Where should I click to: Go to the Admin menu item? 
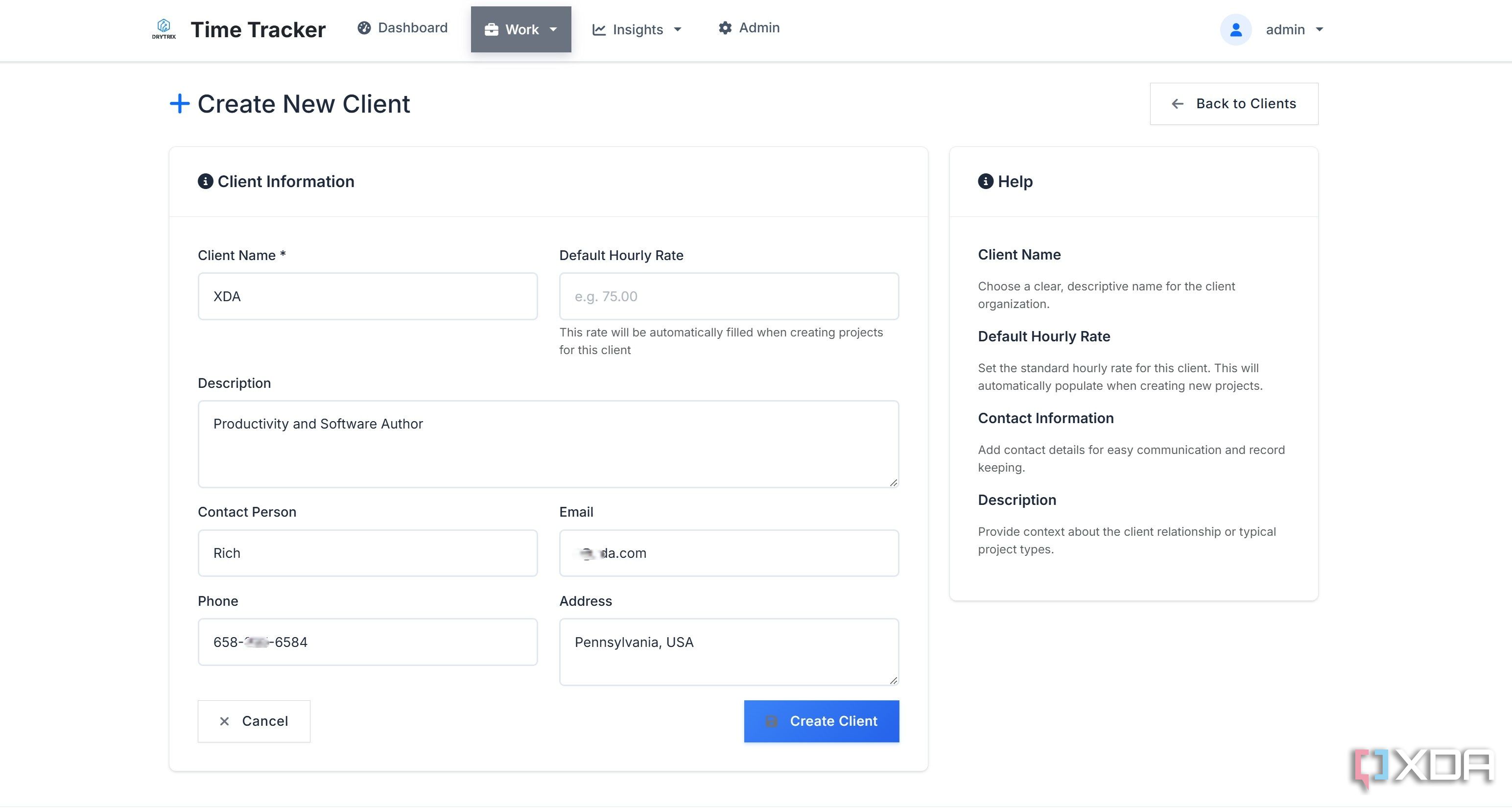[749, 27]
